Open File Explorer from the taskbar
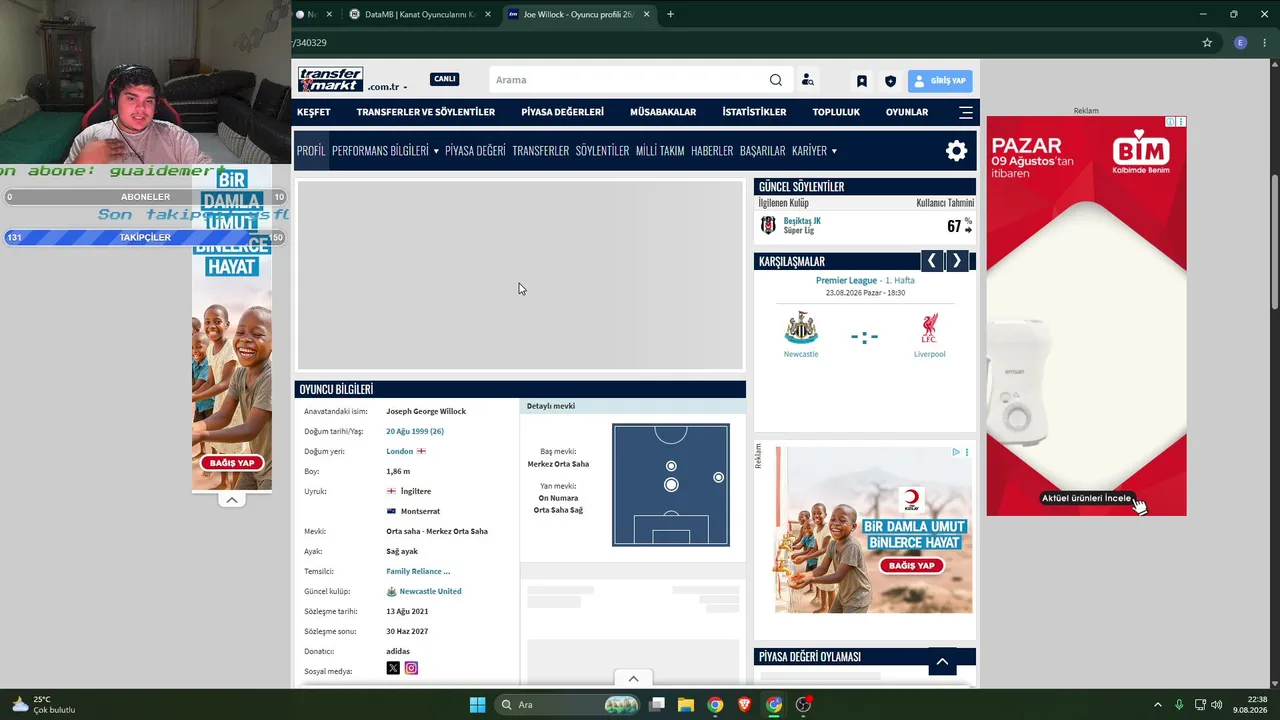Viewport: 1280px width, 720px height. point(686,704)
